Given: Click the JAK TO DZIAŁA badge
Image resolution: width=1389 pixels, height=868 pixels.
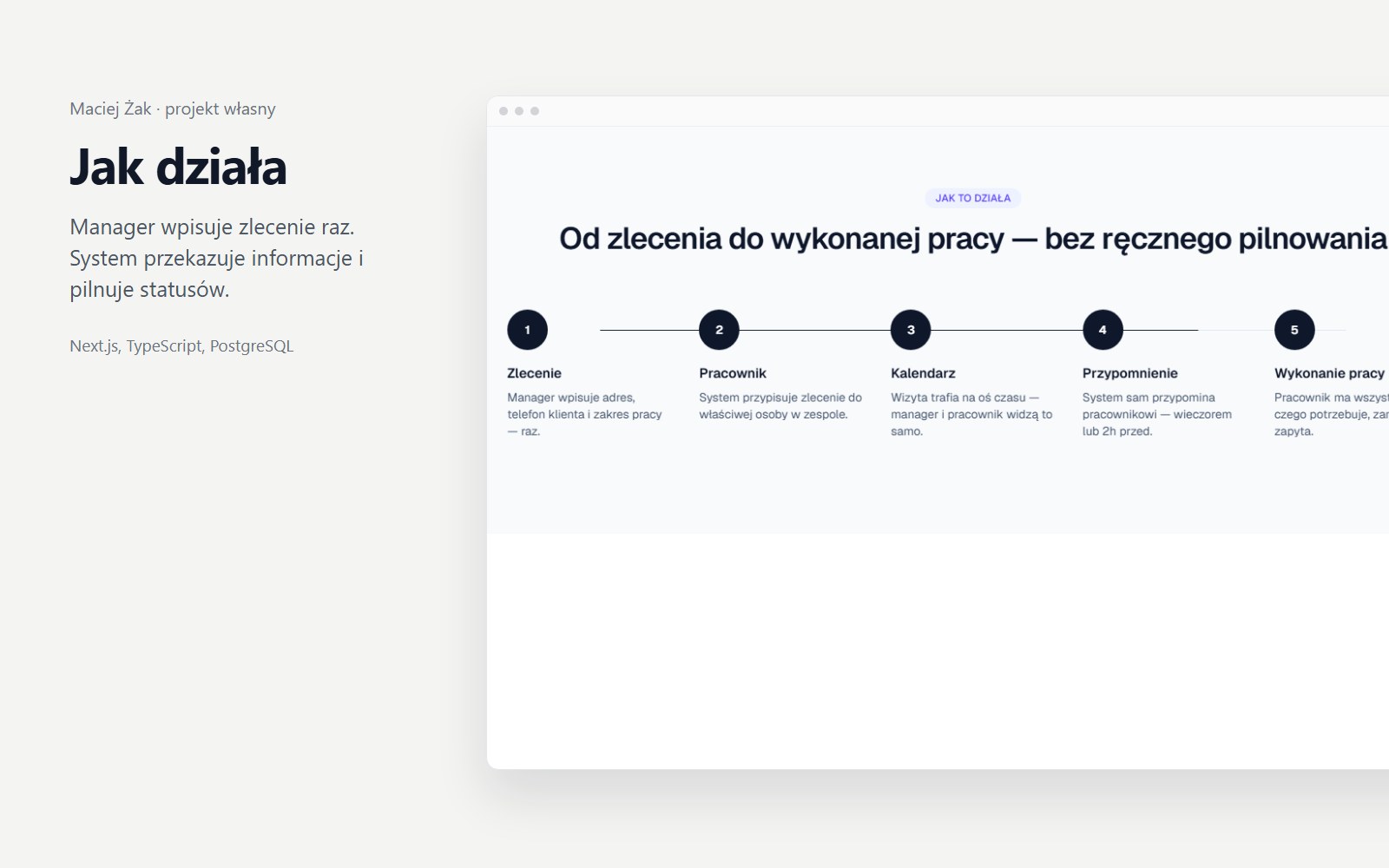Looking at the screenshot, I should (973, 198).
